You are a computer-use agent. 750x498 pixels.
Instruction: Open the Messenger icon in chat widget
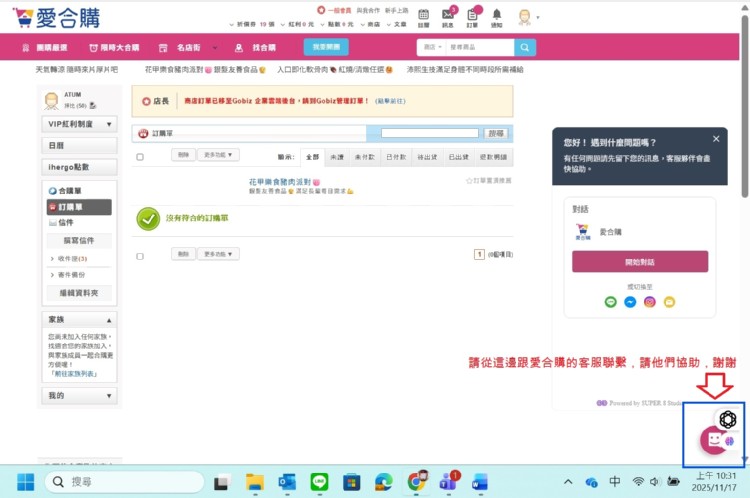pyautogui.click(x=630, y=301)
